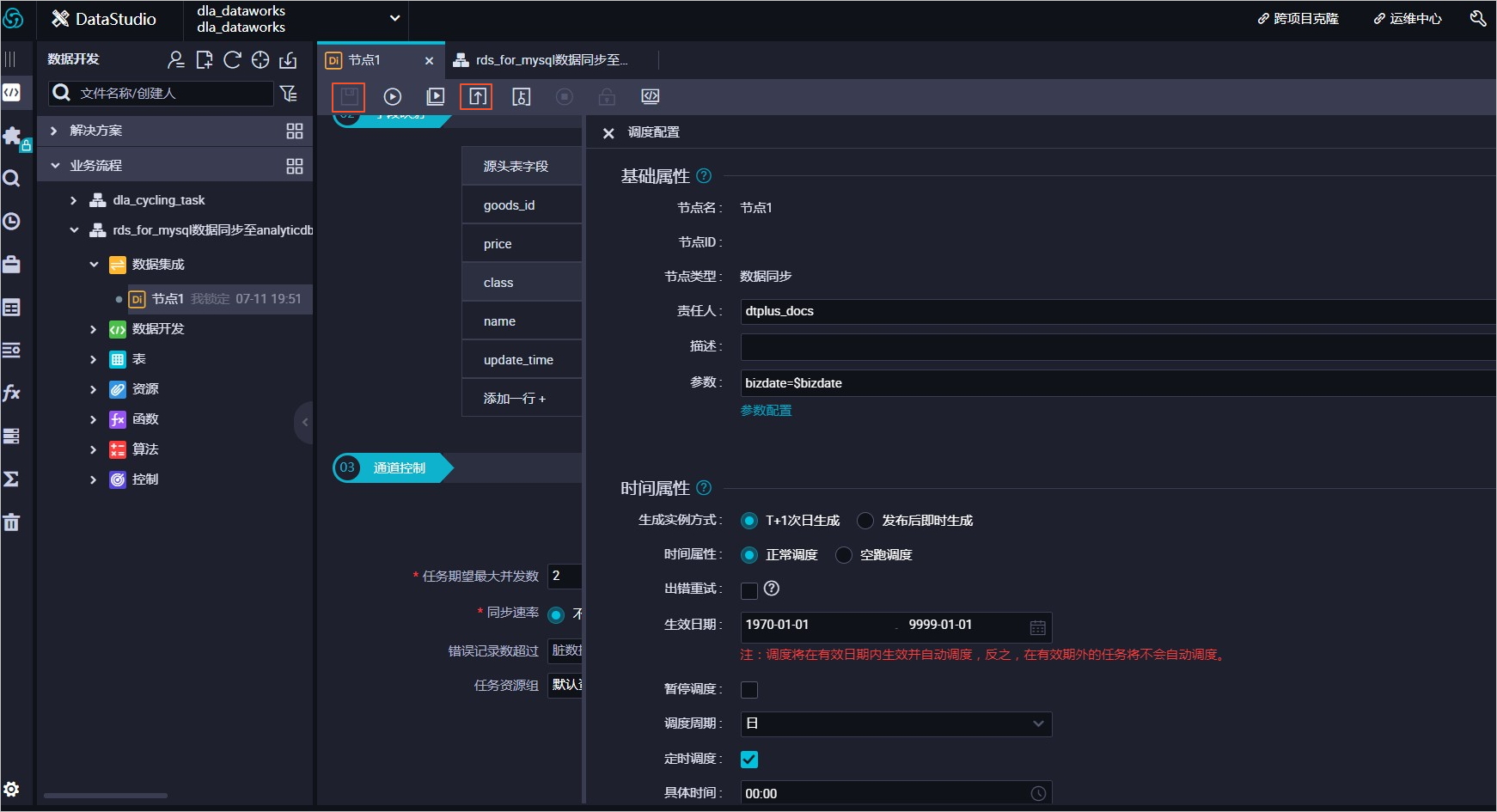Viewport: 1497px width, 812px height.
Task: Open the data development code sidebar icon
Action: click(x=12, y=92)
